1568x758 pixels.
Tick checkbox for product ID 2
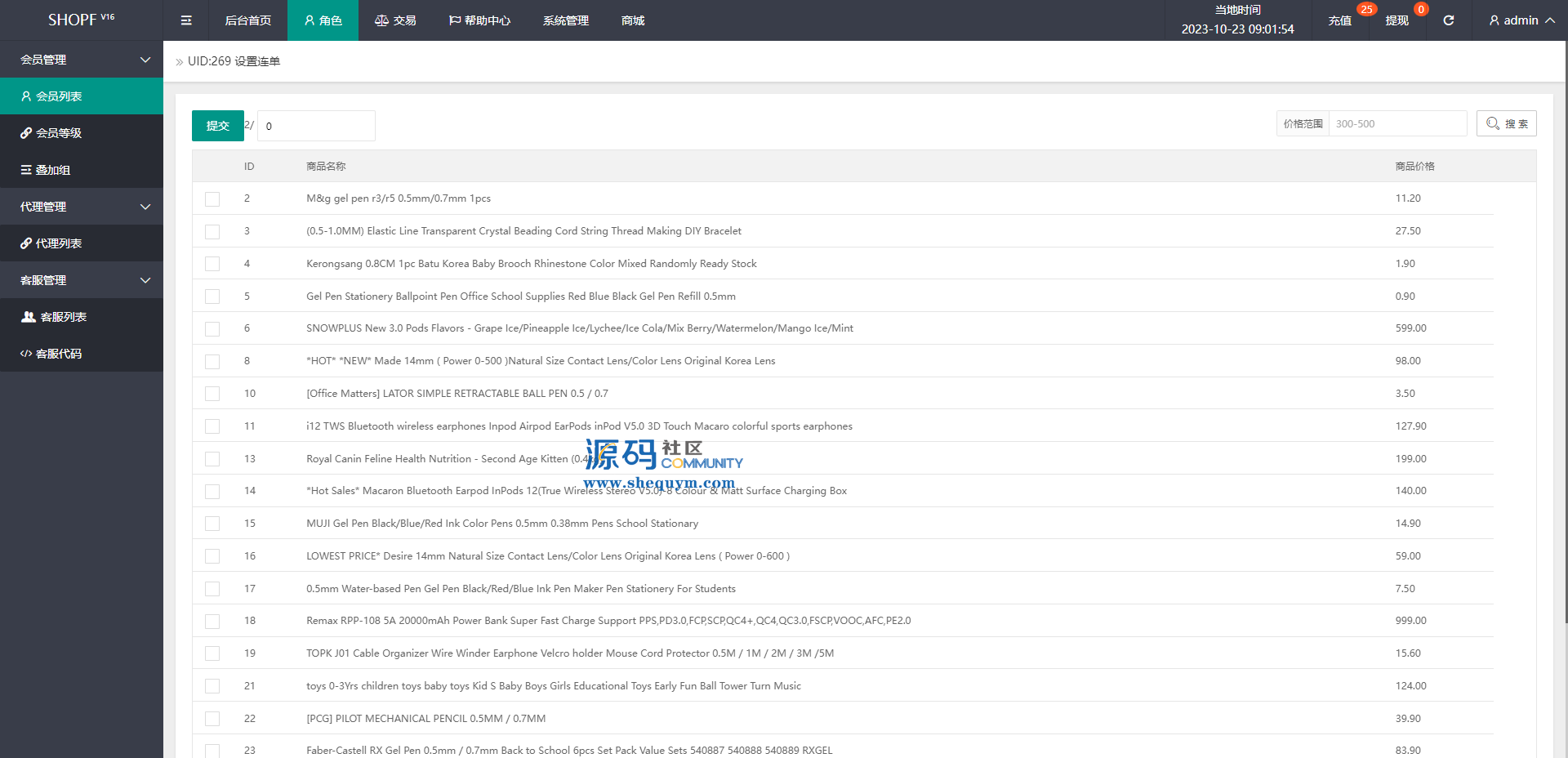pos(212,198)
